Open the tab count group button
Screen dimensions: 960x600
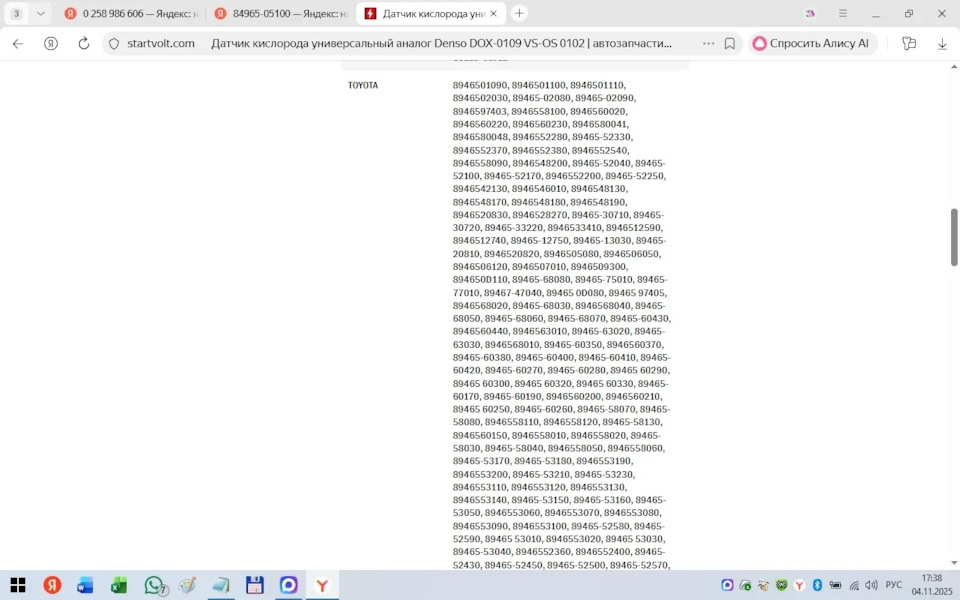click(17, 13)
